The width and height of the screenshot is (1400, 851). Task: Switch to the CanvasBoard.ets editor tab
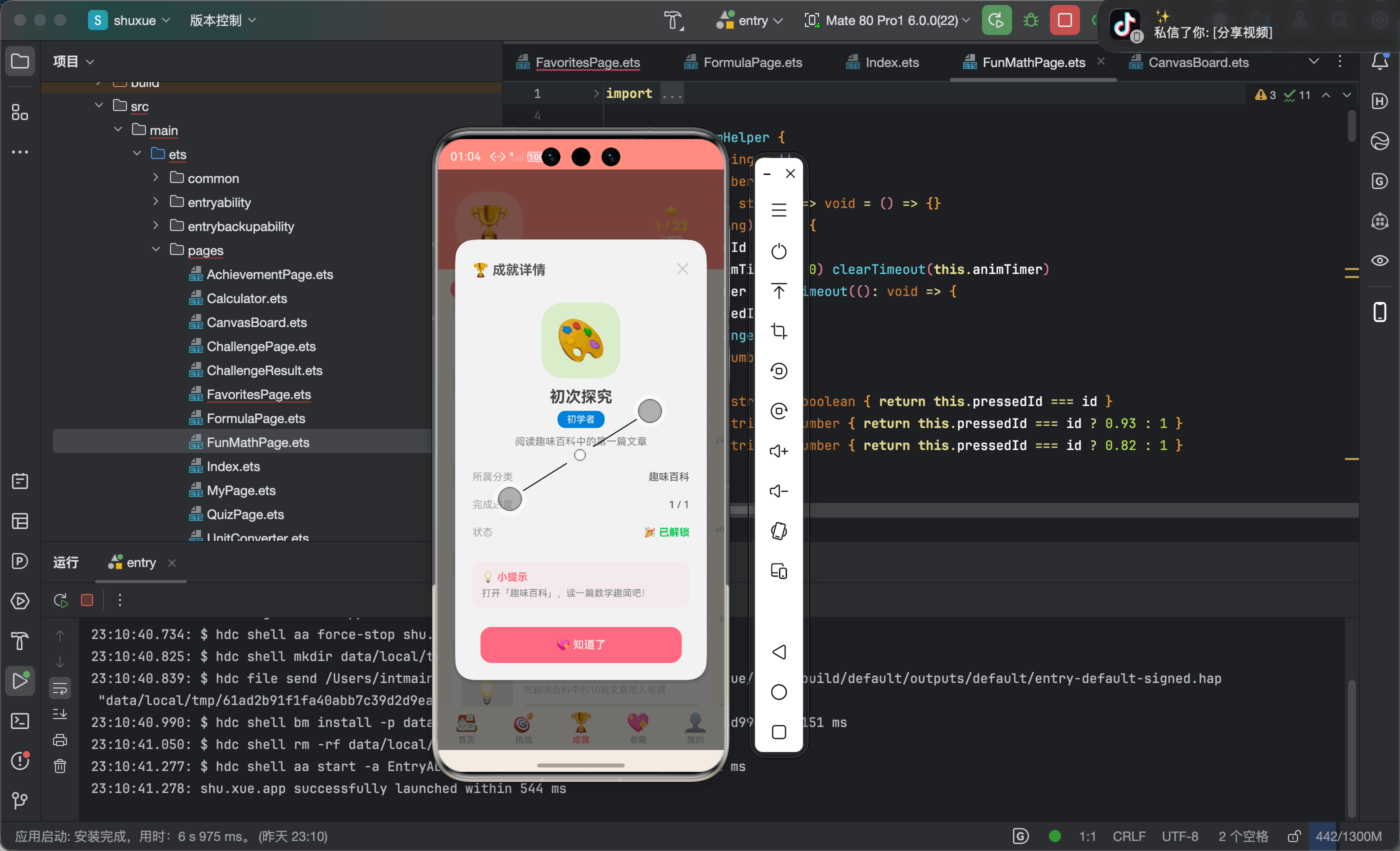[x=1189, y=62]
